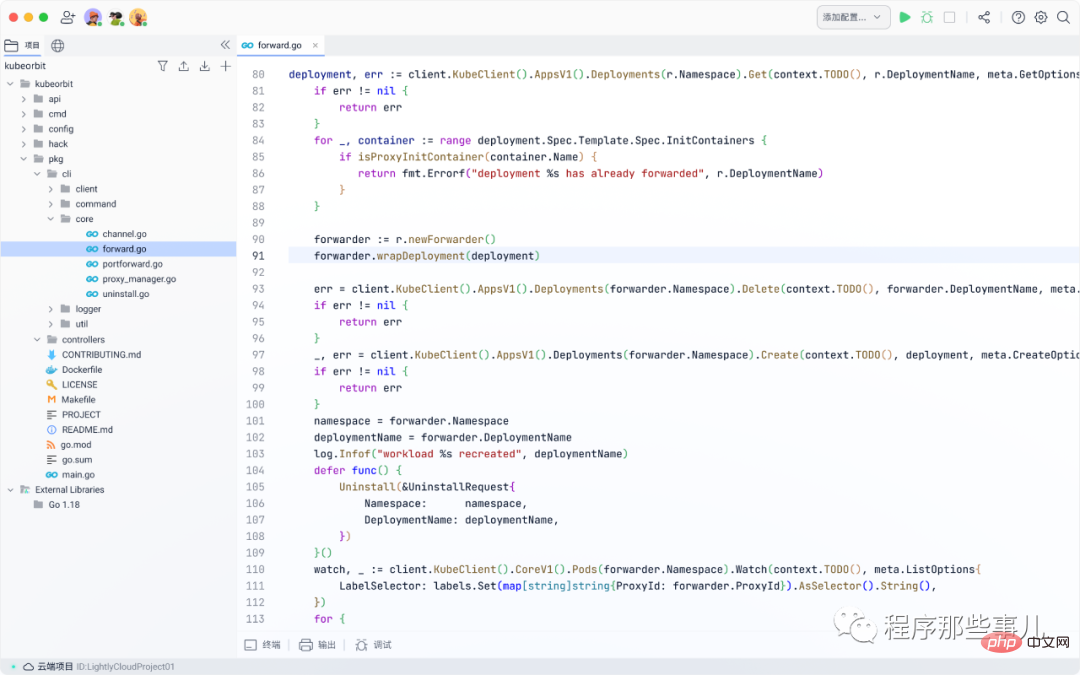1080x675 pixels.
Task: Close the forward.go tab
Action: pyautogui.click(x=315, y=45)
